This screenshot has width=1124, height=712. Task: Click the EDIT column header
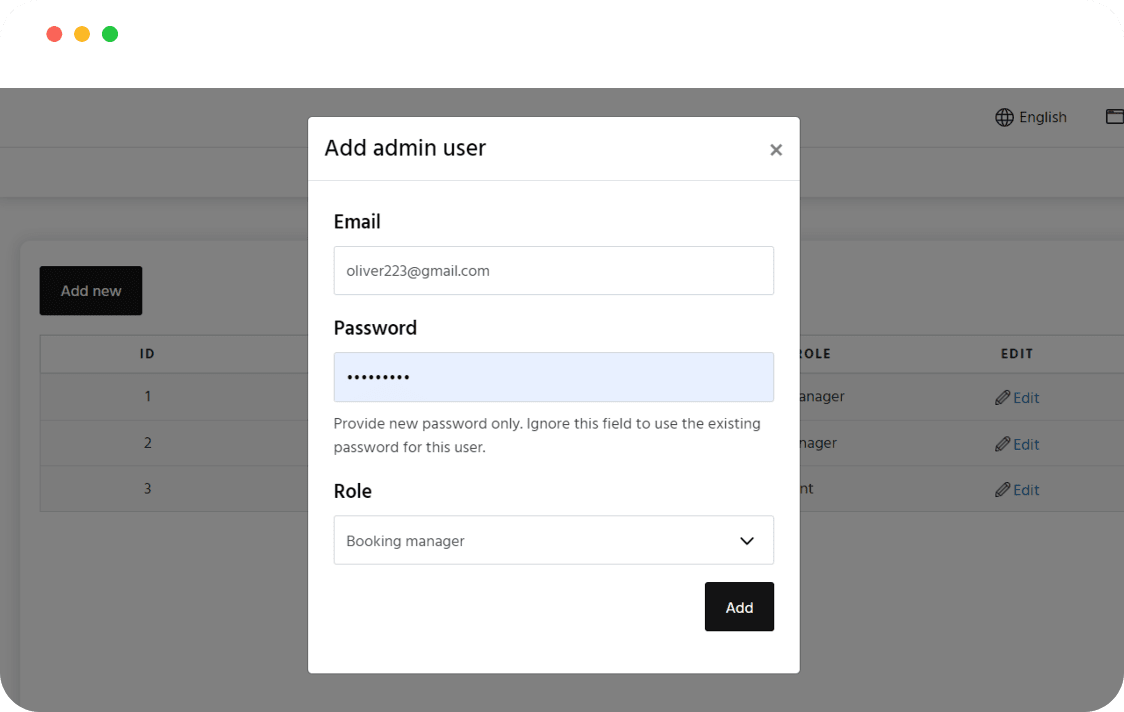point(1017,353)
